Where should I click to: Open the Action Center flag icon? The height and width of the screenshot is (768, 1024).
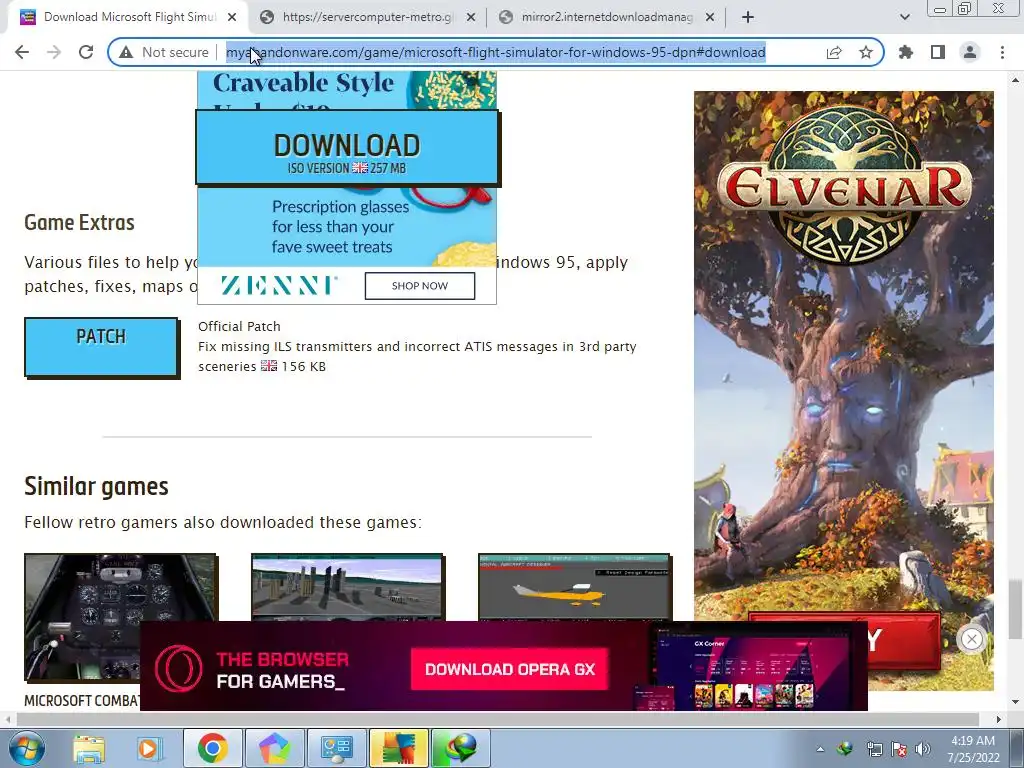tap(899, 749)
